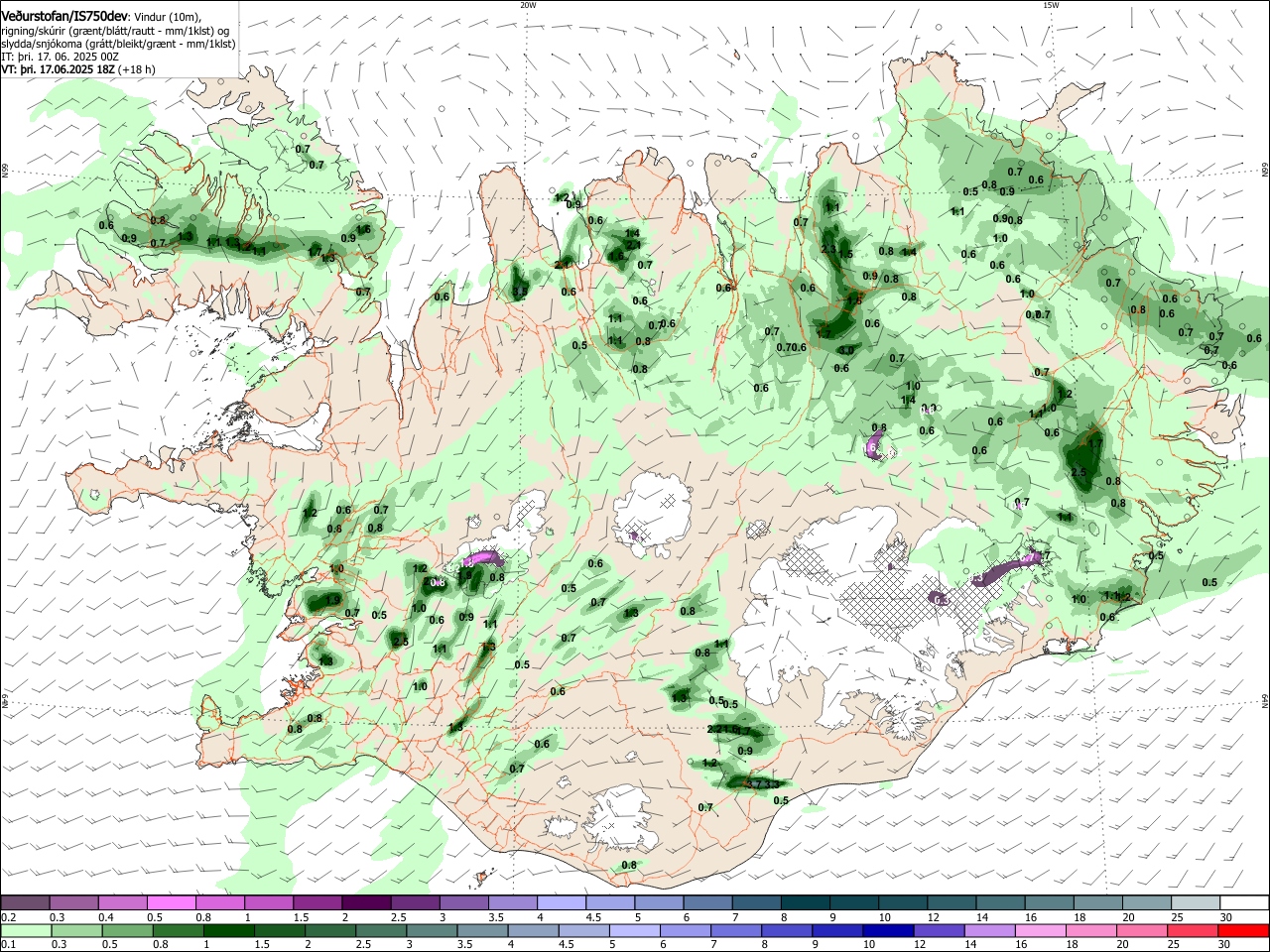Select the slydda/snjókoma legend description line
1270x952 pixels.
118,44
